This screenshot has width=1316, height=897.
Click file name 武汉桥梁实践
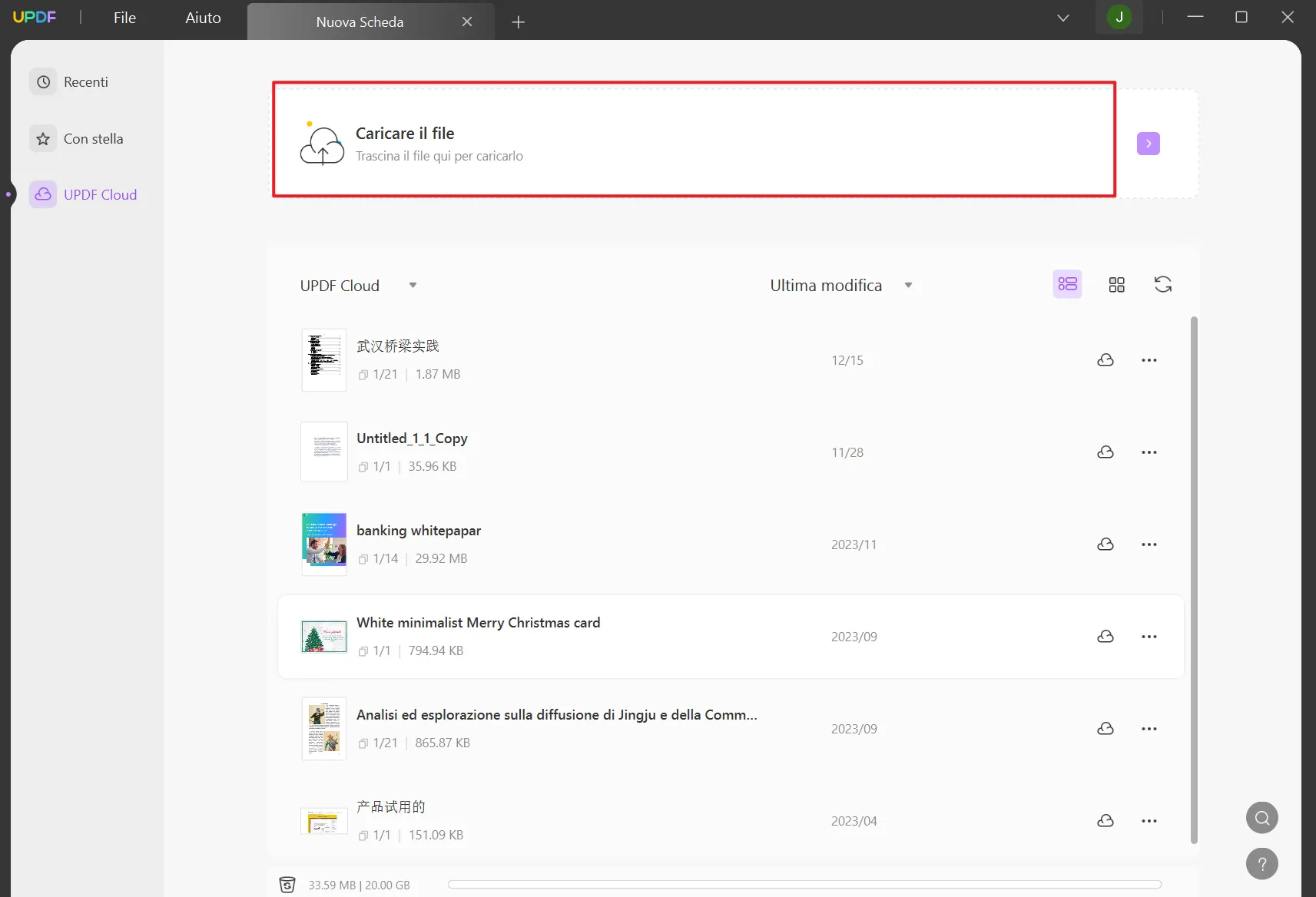tap(397, 346)
